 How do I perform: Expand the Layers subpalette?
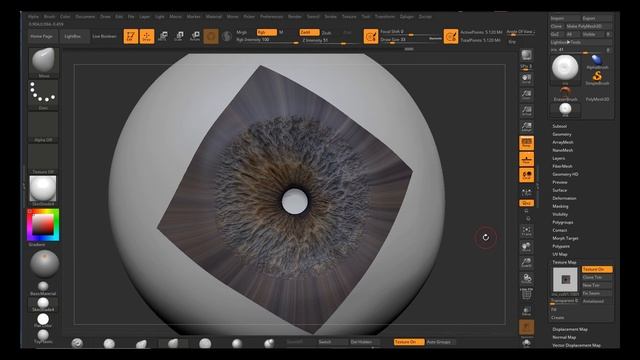[x=559, y=158]
